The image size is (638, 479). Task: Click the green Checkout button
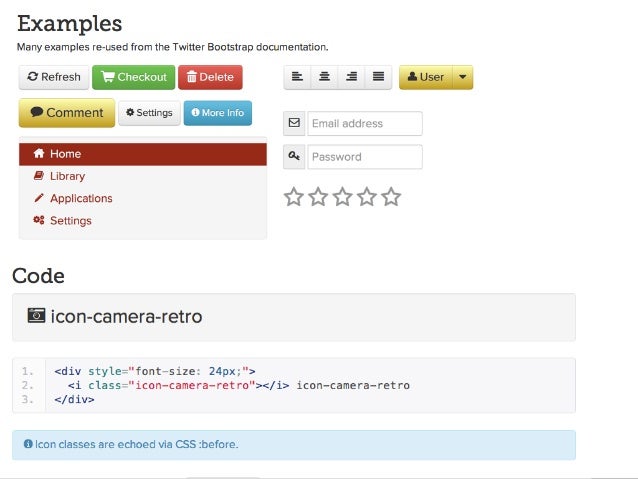[133, 77]
